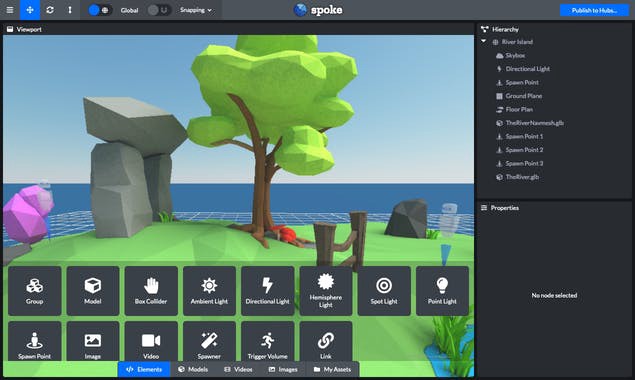Add an Ambient Light element
The width and height of the screenshot is (635, 380).
click(x=209, y=291)
